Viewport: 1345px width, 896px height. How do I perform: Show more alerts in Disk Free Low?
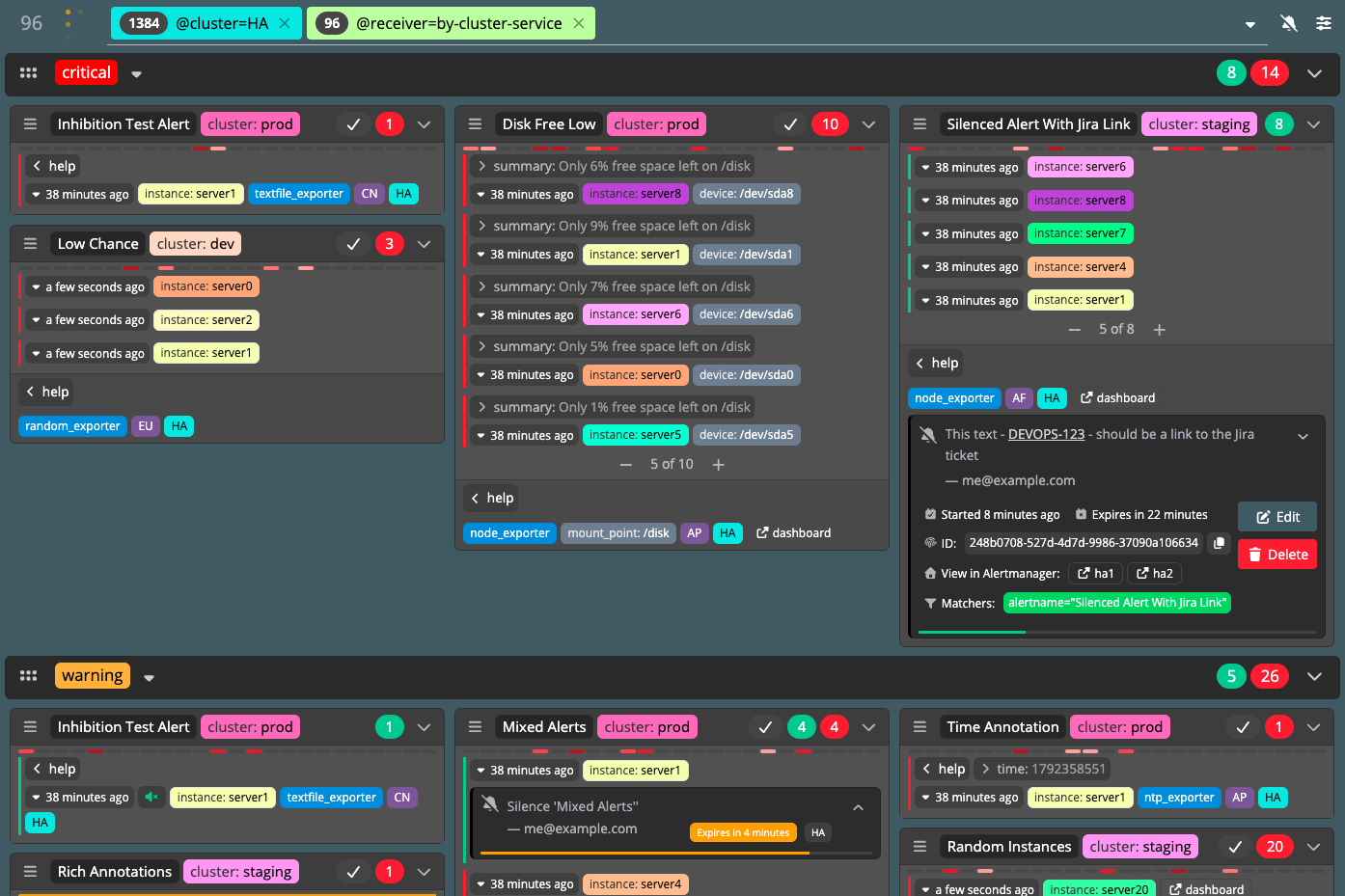coord(718,465)
